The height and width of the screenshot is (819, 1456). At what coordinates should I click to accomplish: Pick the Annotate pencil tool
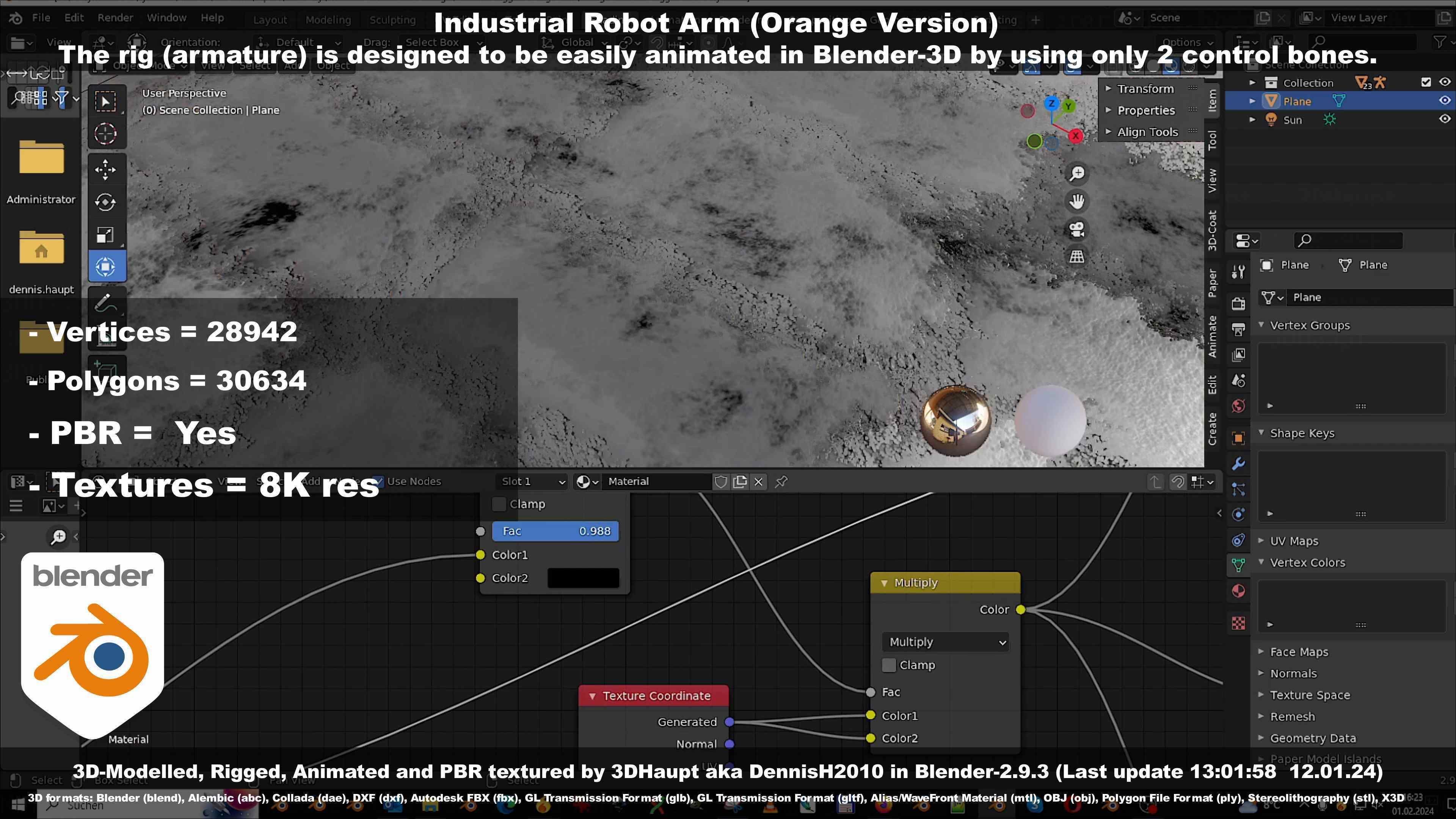pyautogui.click(x=106, y=303)
